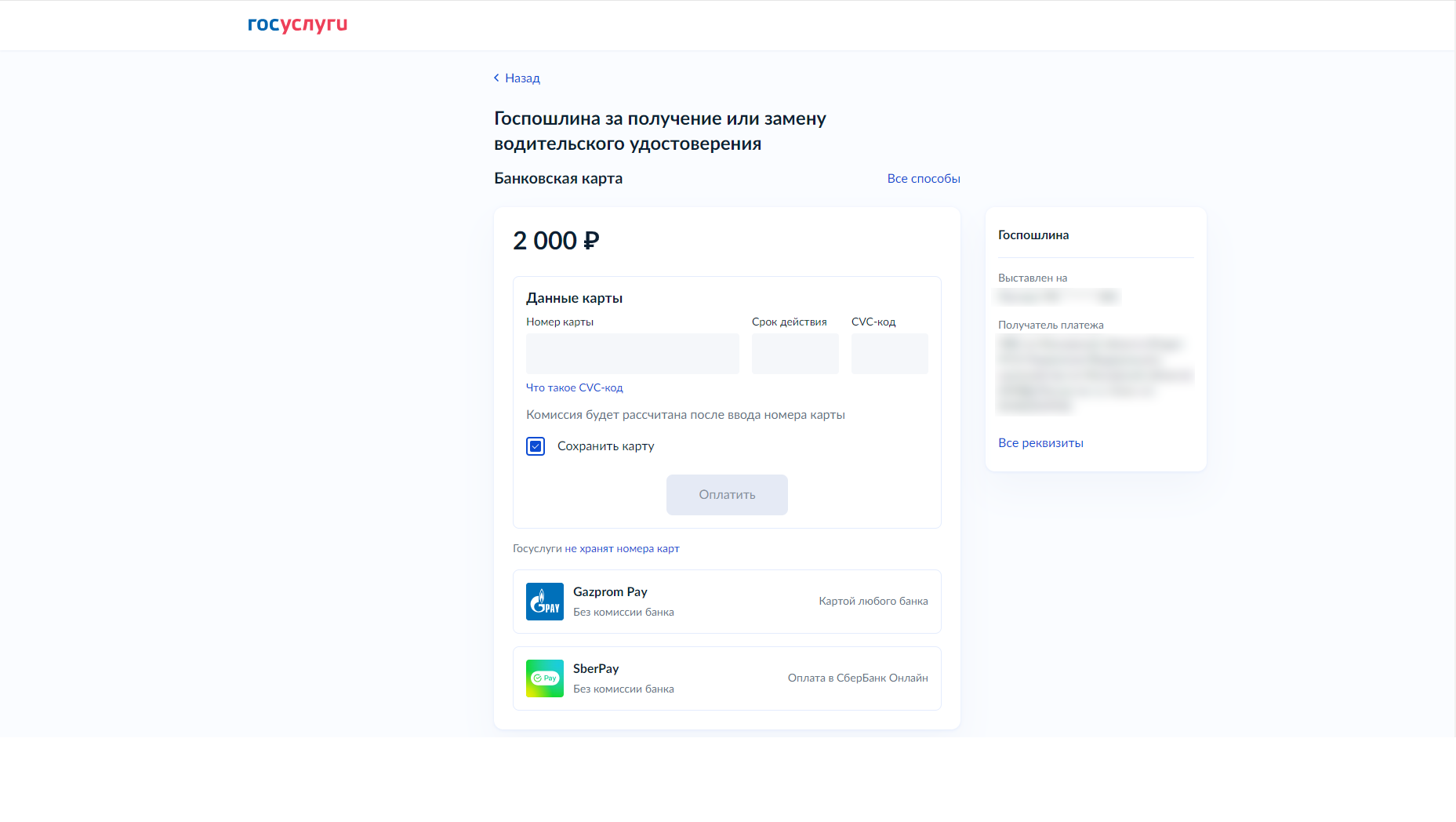This screenshot has height=822, width=1456.
Task: Open the Все реквизиты link
Action: point(1040,443)
